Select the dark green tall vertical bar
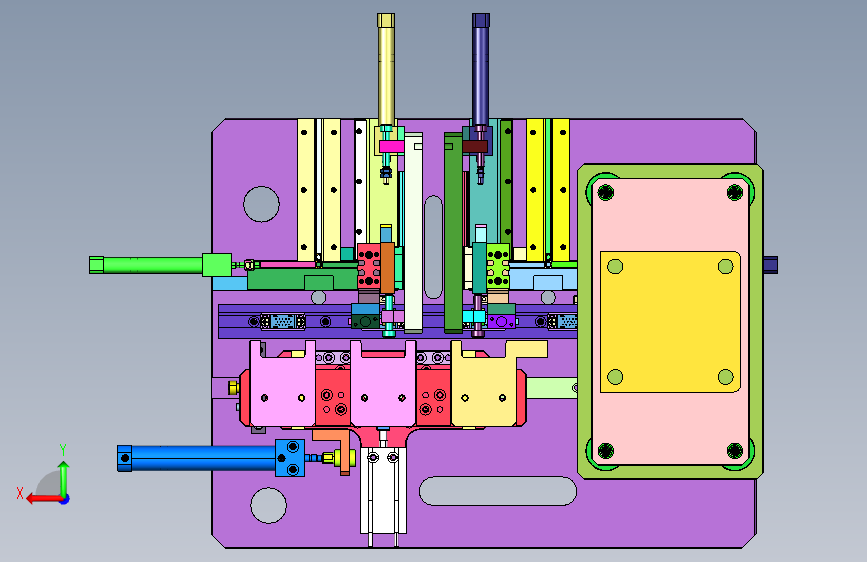The image size is (867, 562). click(x=453, y=232)
